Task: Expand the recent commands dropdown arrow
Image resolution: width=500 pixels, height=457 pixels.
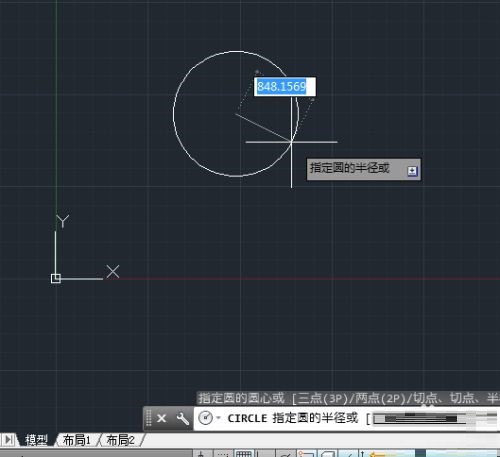Action: click(218, 417)
